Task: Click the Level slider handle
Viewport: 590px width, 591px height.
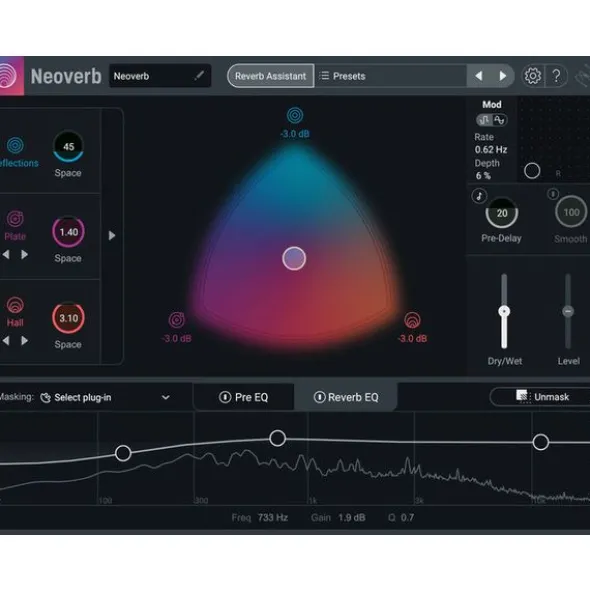Action: tap(568, 311)
